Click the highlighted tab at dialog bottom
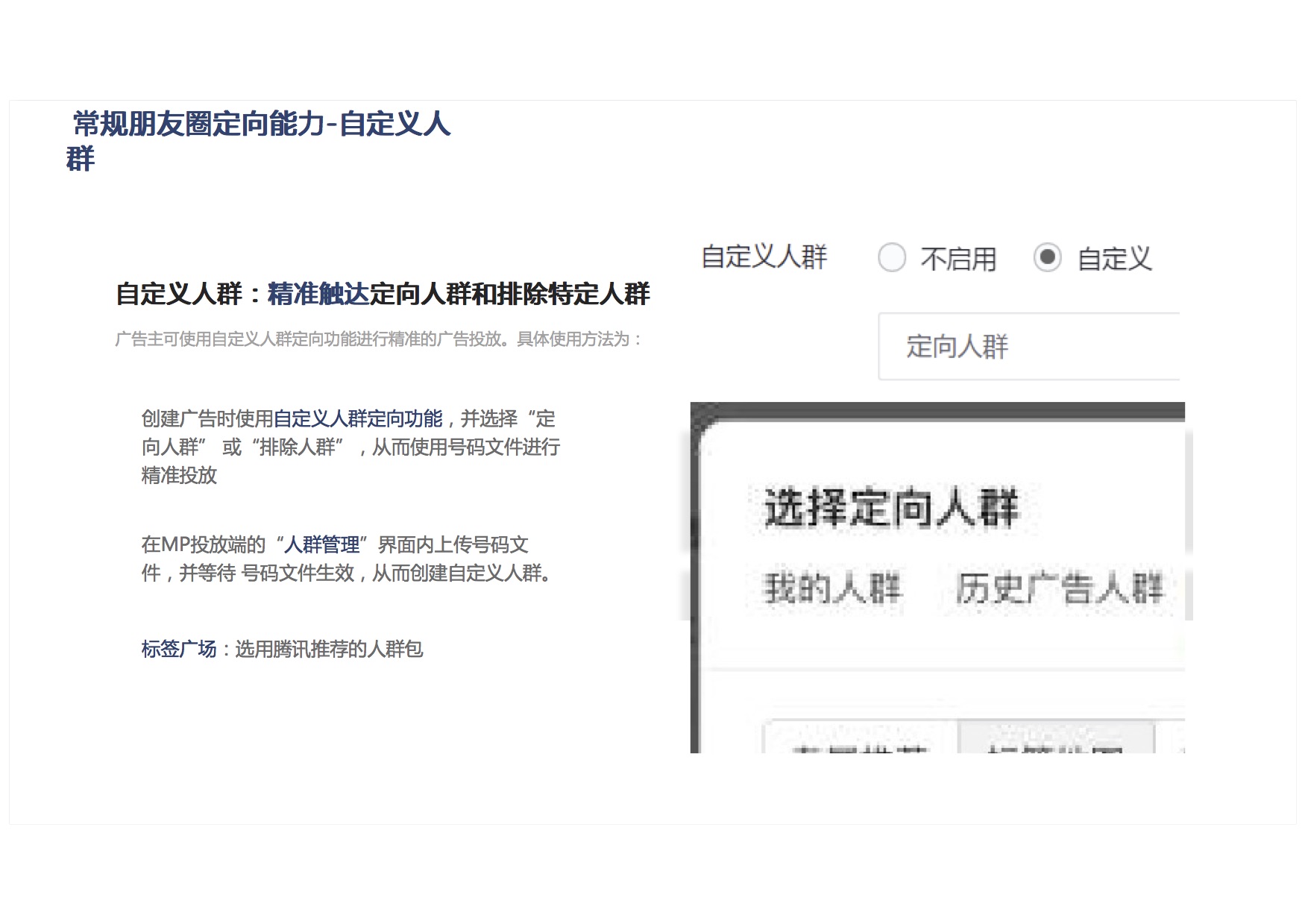Viewport: 1308px width, 924px height. [x=1055, y=738]
